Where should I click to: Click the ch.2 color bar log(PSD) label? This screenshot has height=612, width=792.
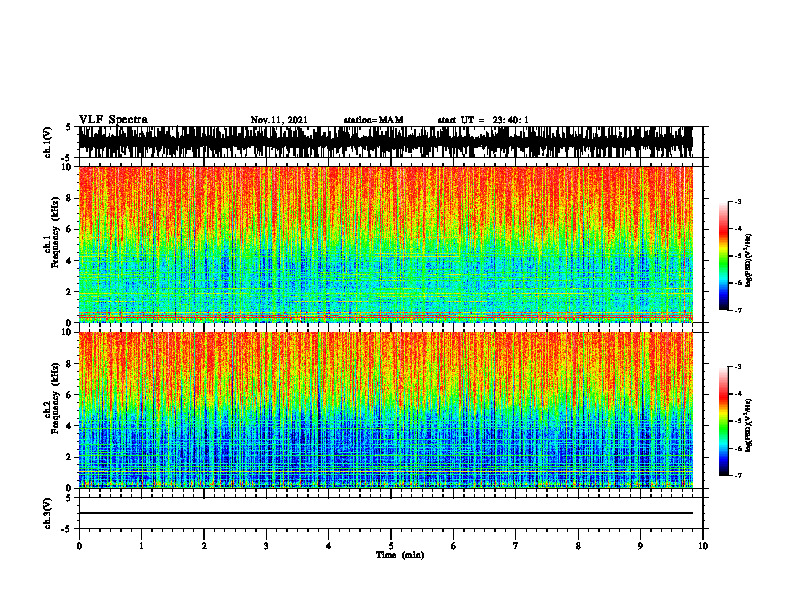coord(748,425)
